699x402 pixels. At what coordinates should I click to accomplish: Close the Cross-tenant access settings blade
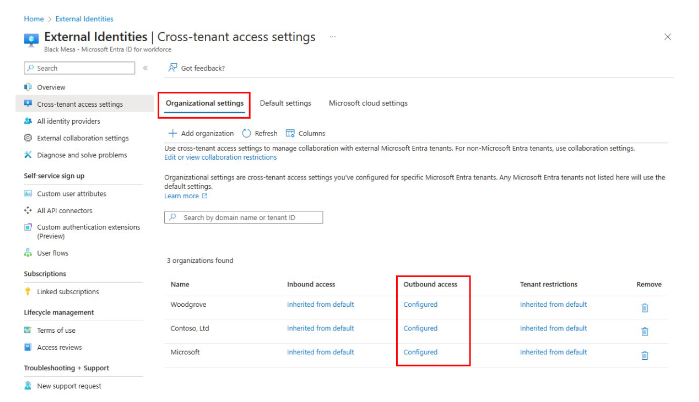click(667, 37)
